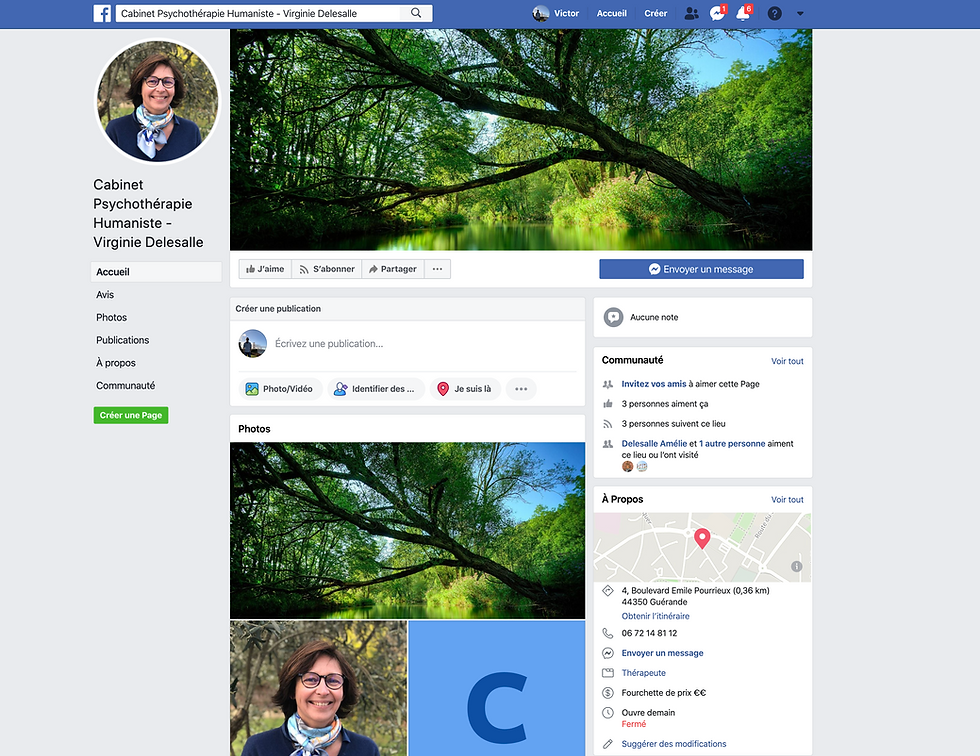The height and width of the screenshot is (756, 980).
Task: Click the map info icon
Action: 796,567
